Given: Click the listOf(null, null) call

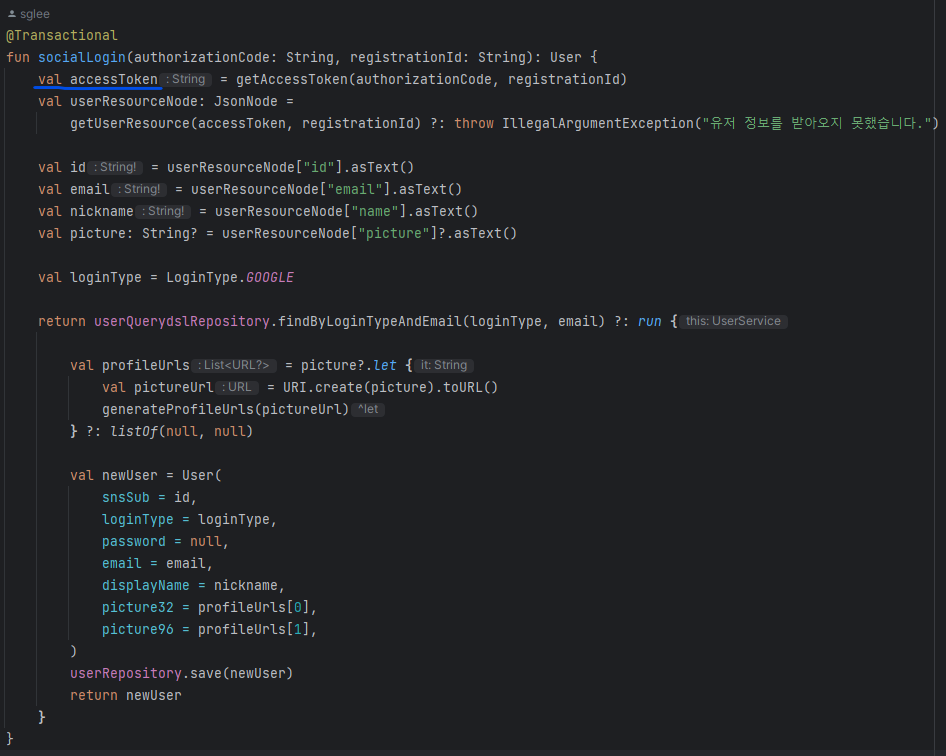Looking at the screenshot, I should (182, 431).
